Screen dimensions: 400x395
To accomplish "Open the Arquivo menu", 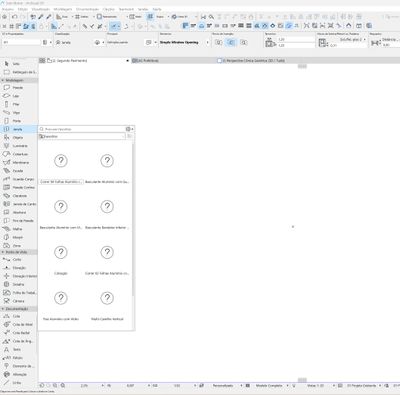I will tap(7, 9).
